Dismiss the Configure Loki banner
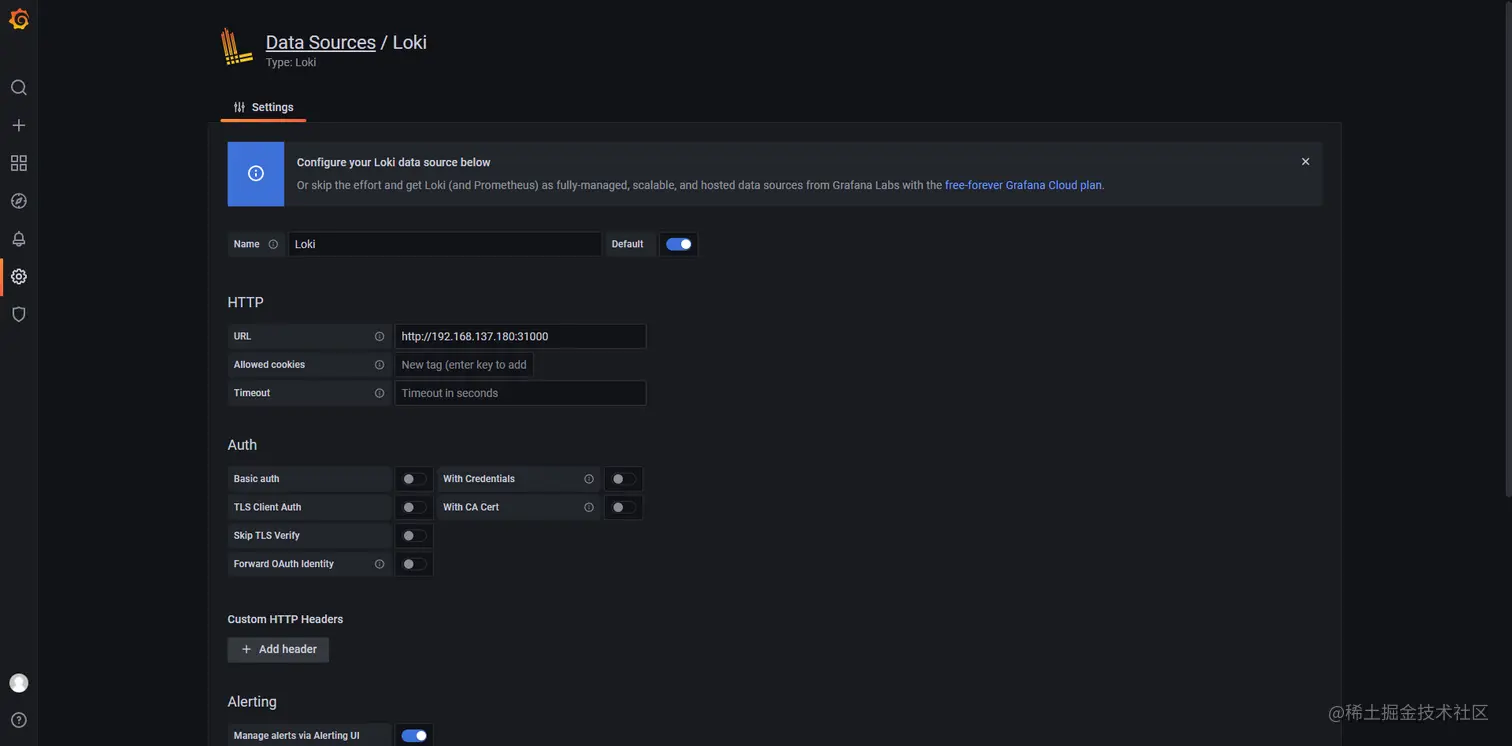Image resolution: width=1512 pixels, height=746 pixels. pos(1305,161)
